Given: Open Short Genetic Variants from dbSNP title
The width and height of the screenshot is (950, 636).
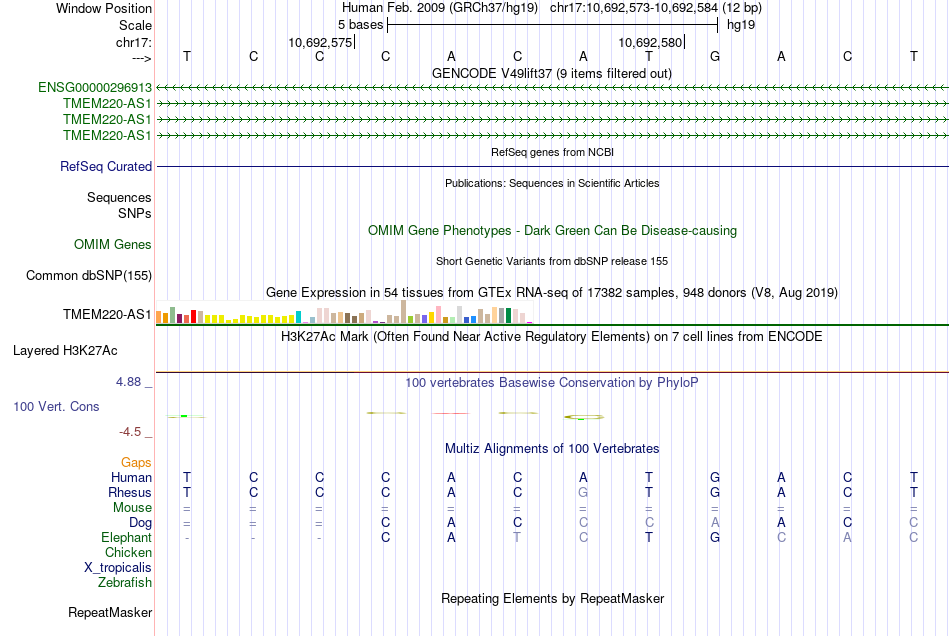Looking at the screenshot, I should click(552, 261).
